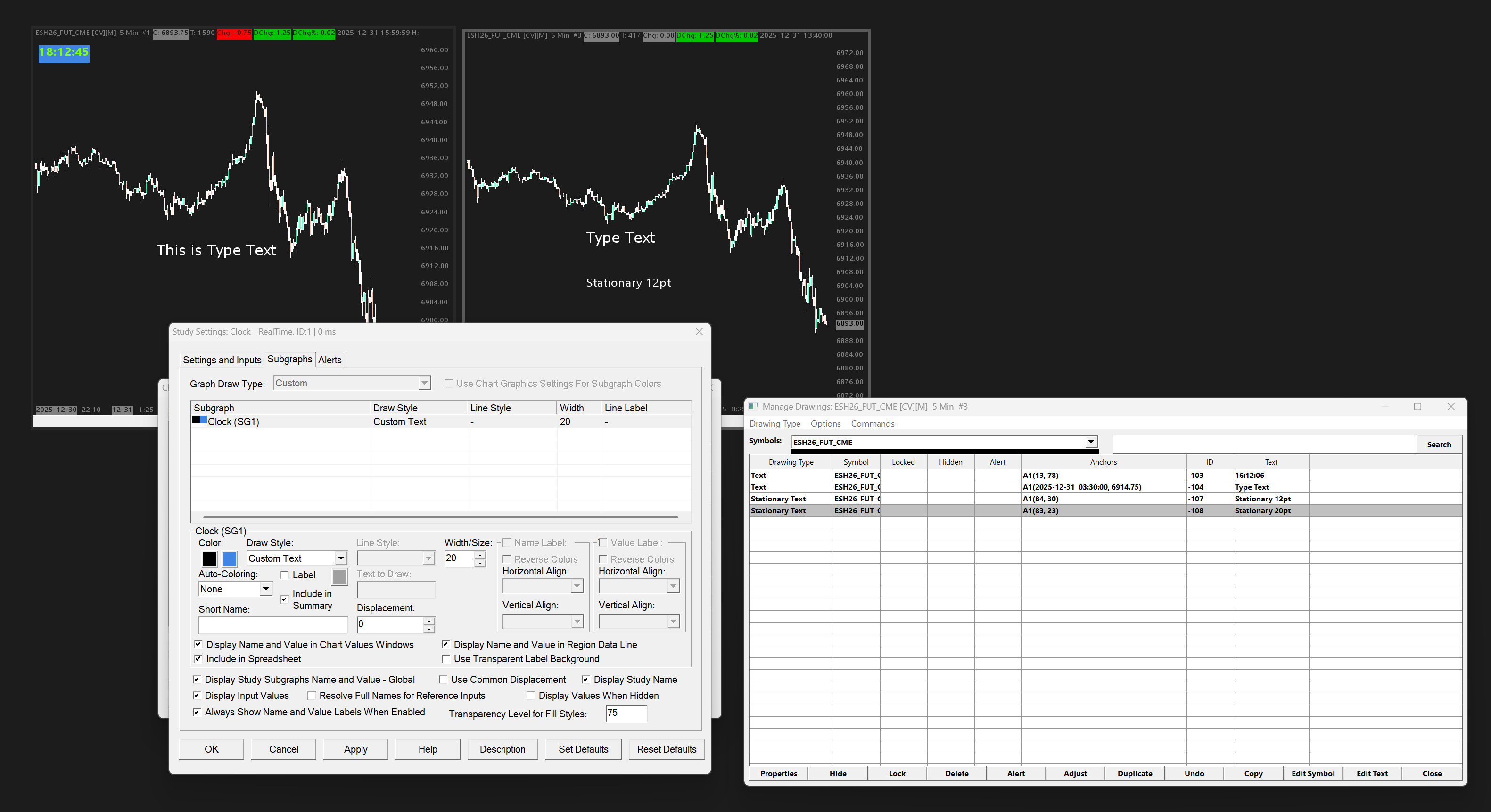The image size is (1491, 812).
Task: Click the Manage Drawings window app icon
Action: [x=753, y=406]
